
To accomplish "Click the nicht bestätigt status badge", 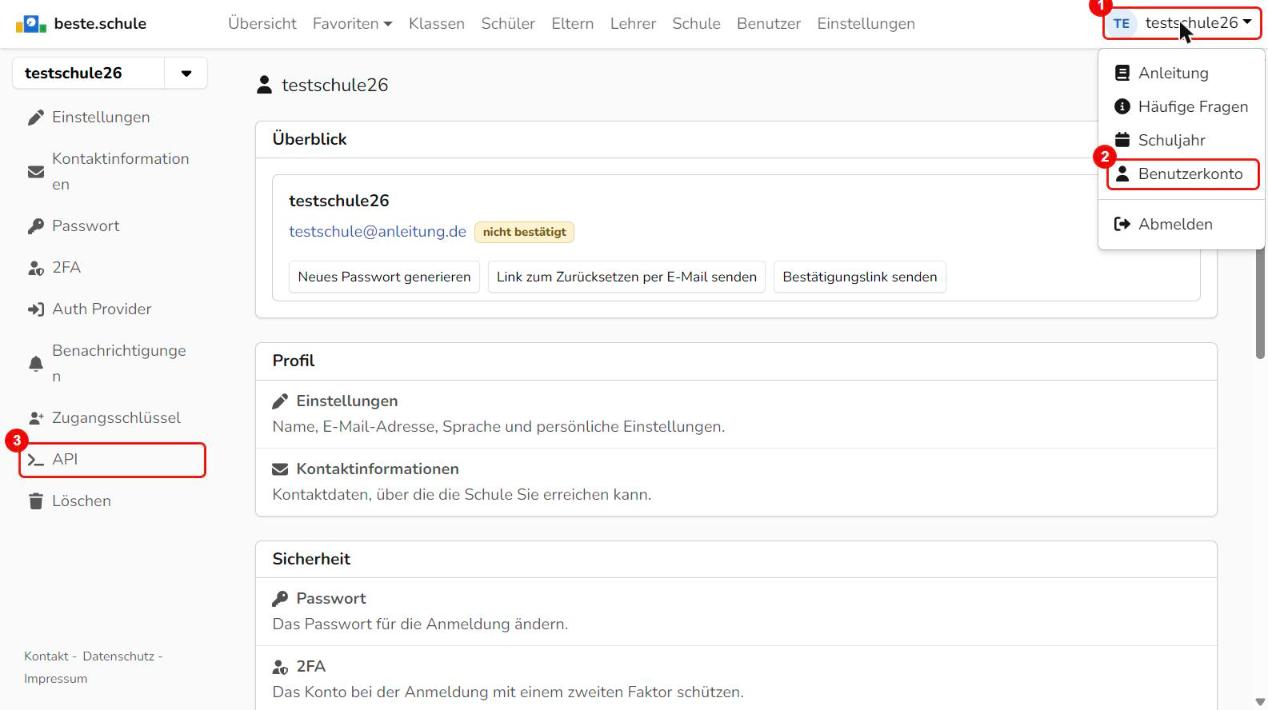I will (525, 232).
